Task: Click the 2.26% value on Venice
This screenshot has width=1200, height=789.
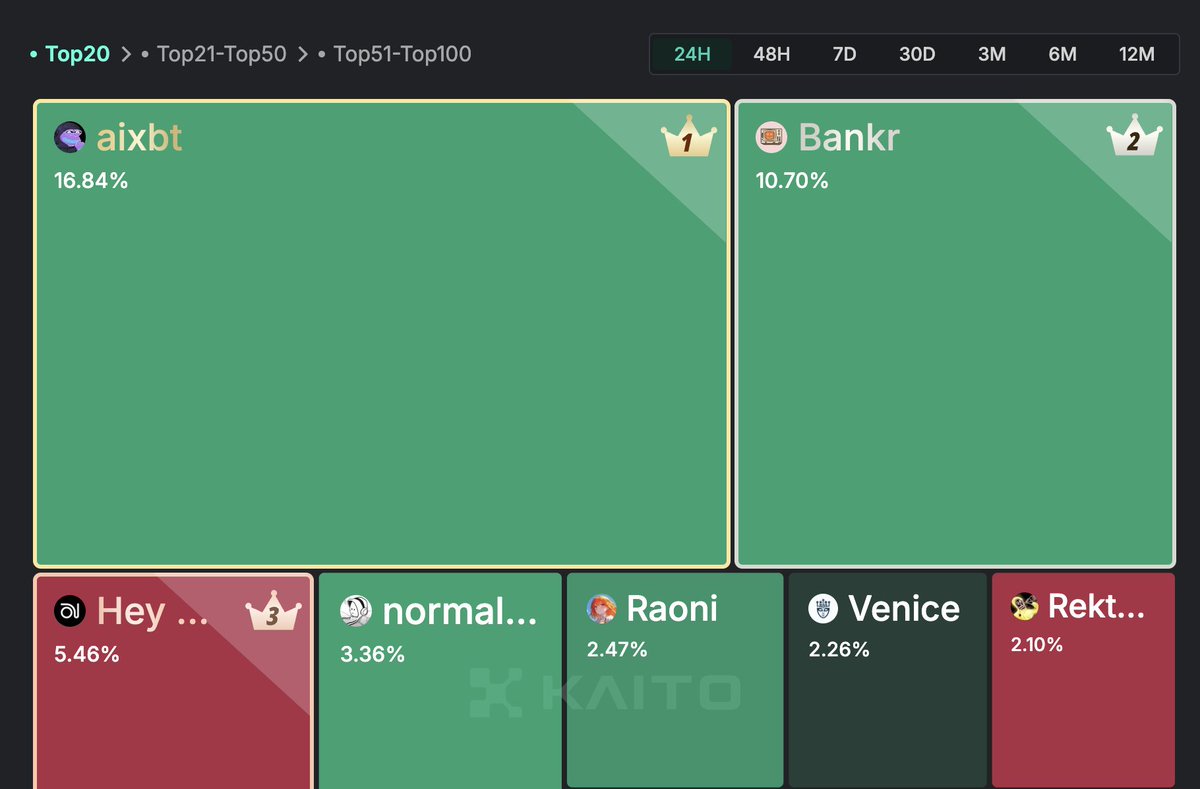Action: click(839, 650)
